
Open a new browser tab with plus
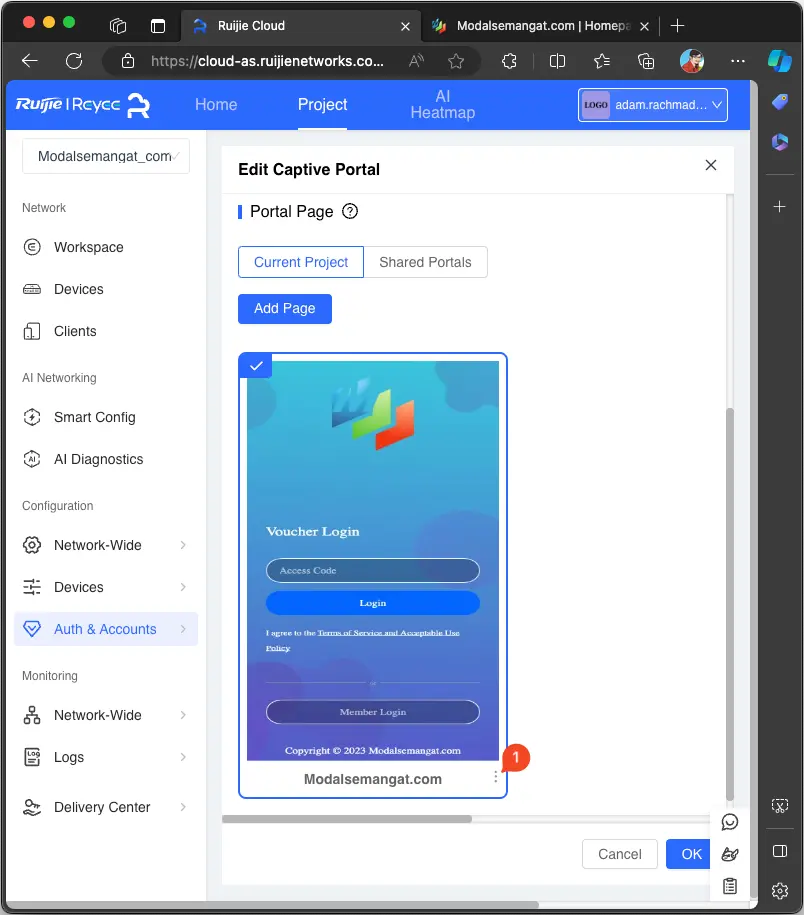pos(677,26)
